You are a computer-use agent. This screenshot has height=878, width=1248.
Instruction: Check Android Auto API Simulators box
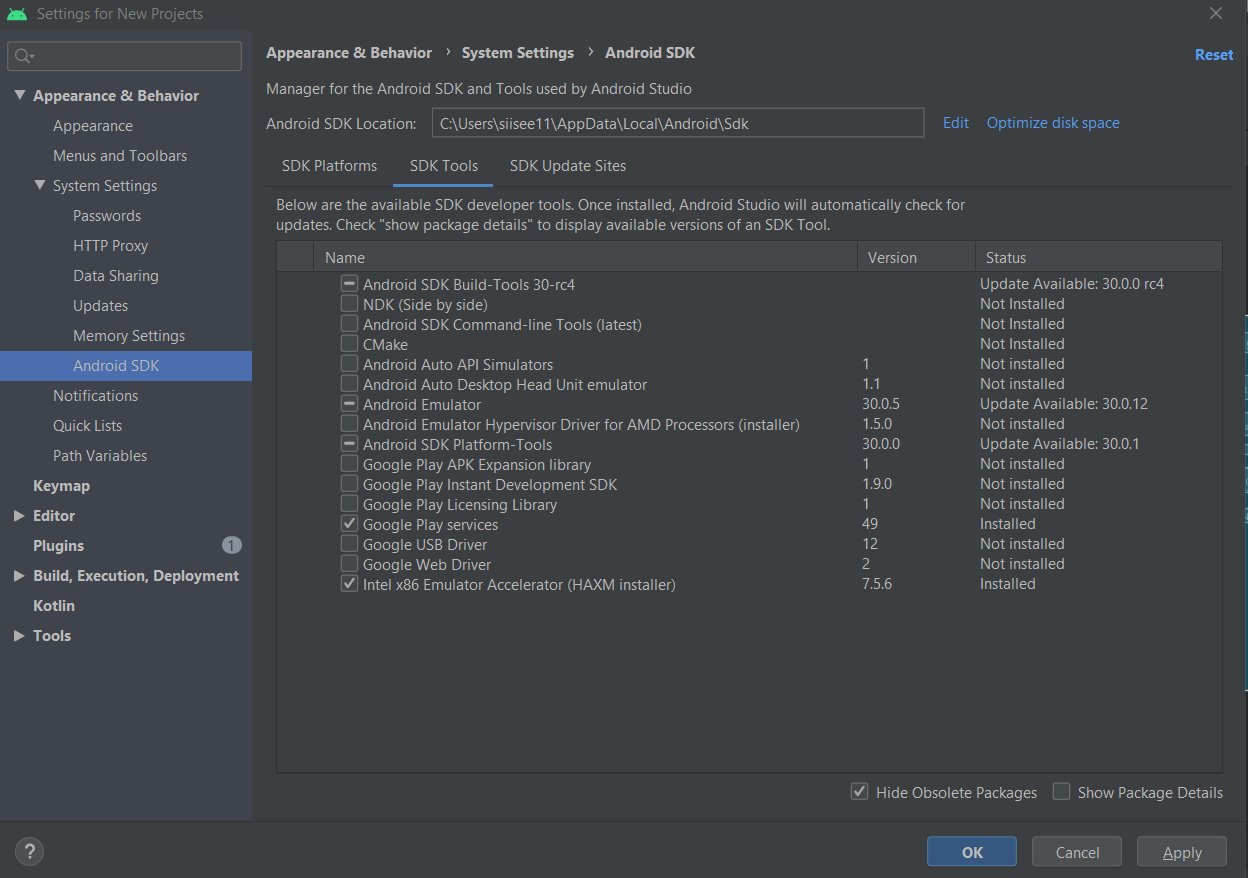tap(349, 364)
